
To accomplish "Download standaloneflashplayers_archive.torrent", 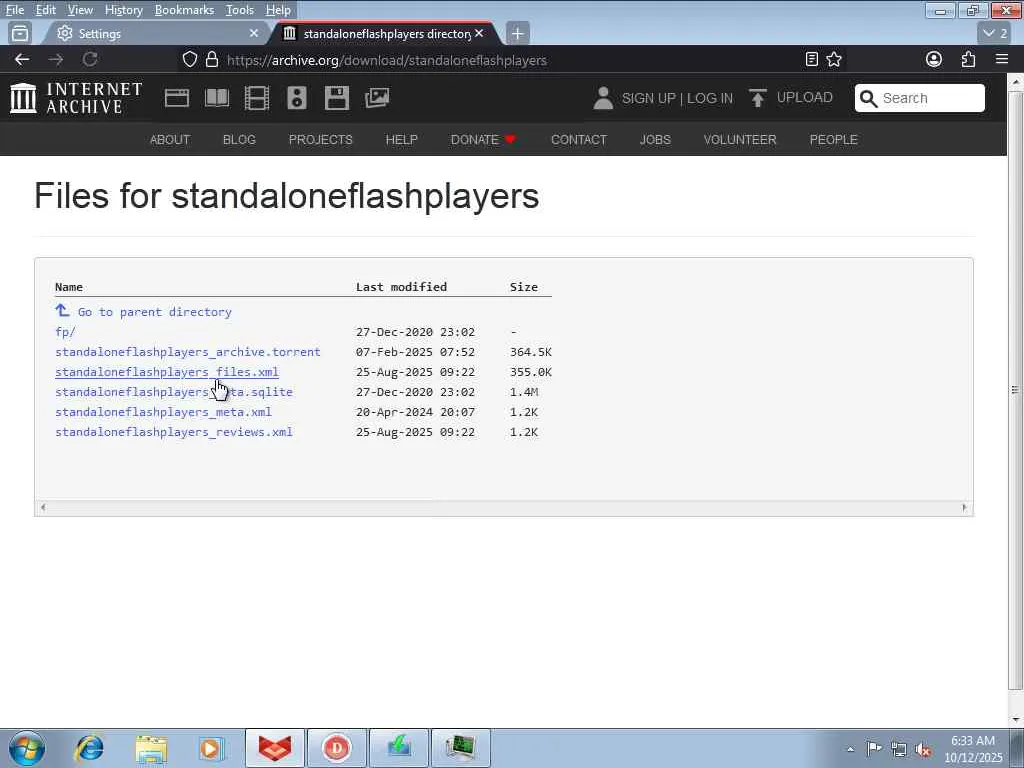I will (x=188, y=352).
